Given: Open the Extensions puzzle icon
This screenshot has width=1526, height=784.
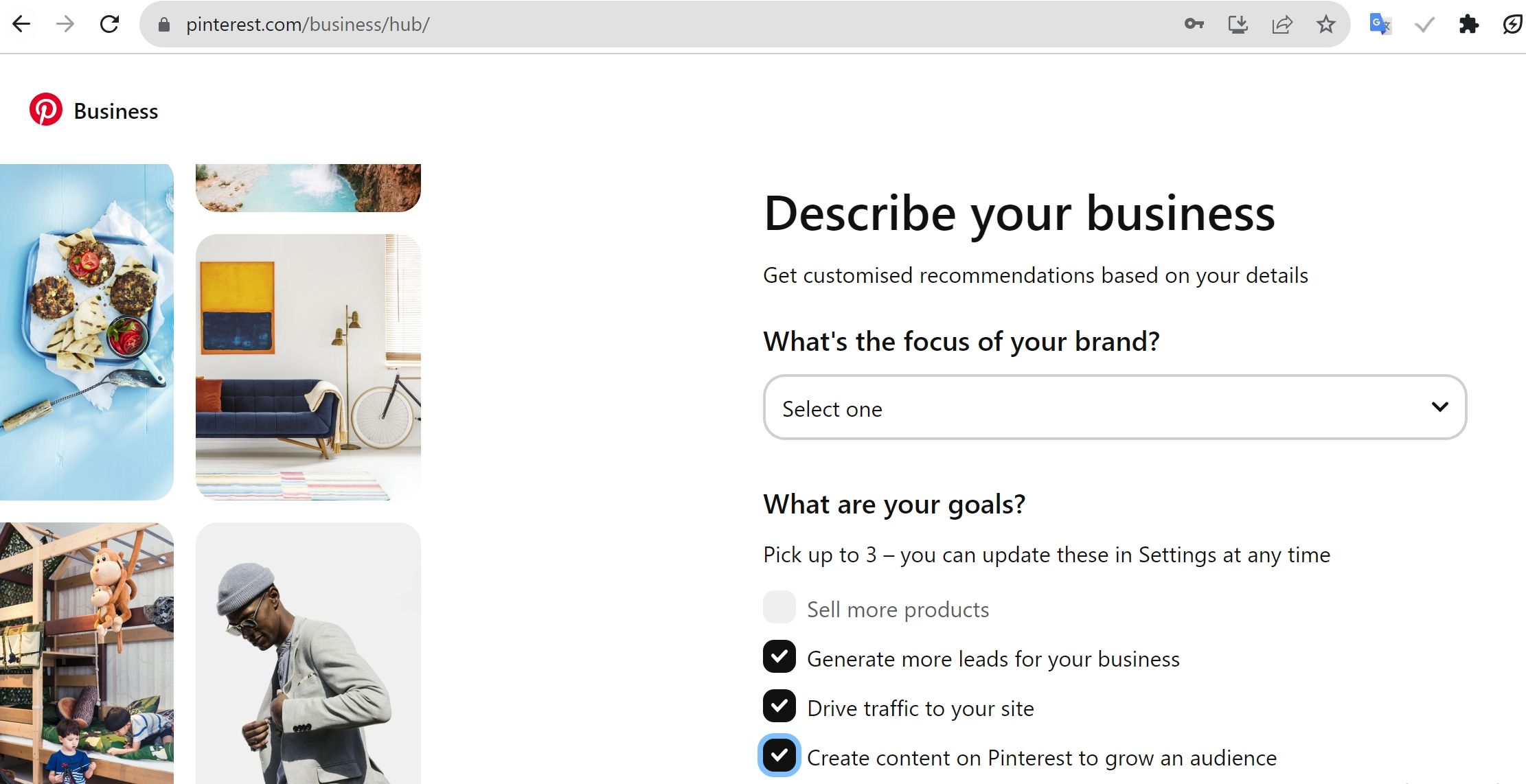Looking at the screenshot, I should point(1468,25).
